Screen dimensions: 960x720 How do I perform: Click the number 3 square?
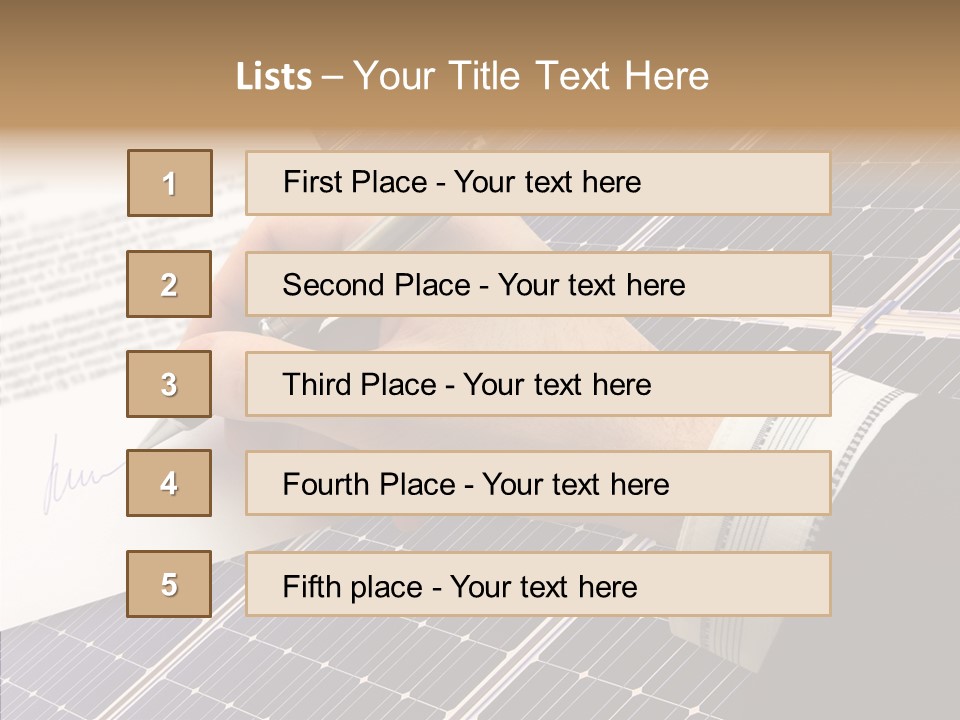(x=169, y=384)
